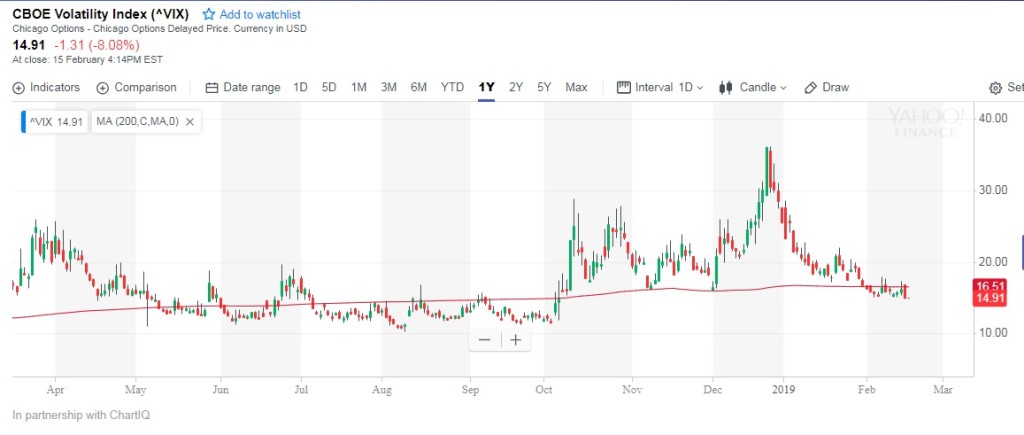Expand Candle chart type dropdown
This screenshot has width=1024, height=435.
coord(752,88)
